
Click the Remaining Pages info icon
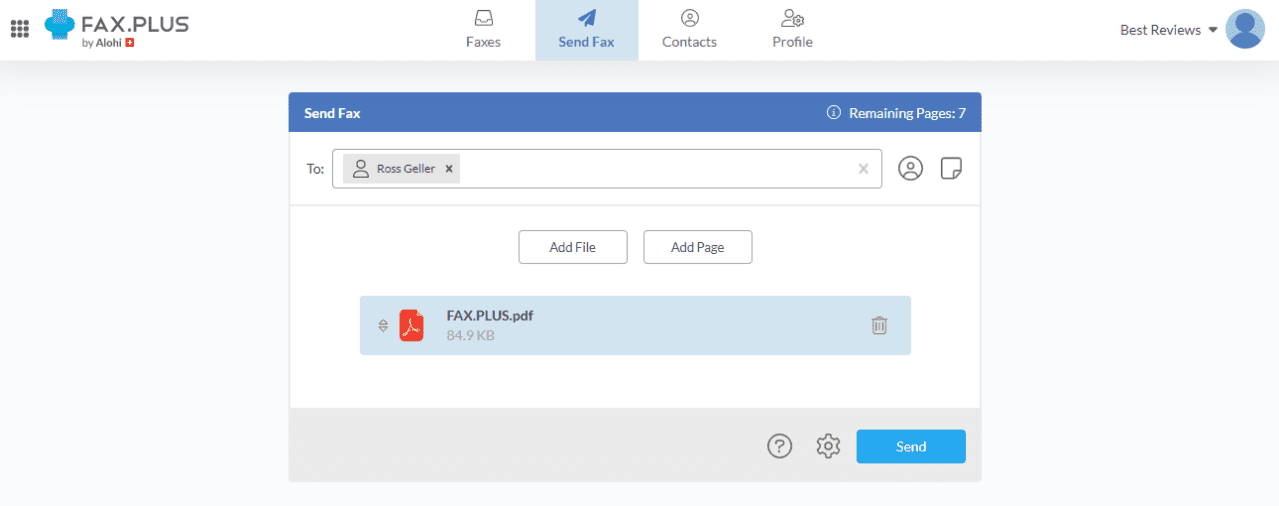[833, 113]
